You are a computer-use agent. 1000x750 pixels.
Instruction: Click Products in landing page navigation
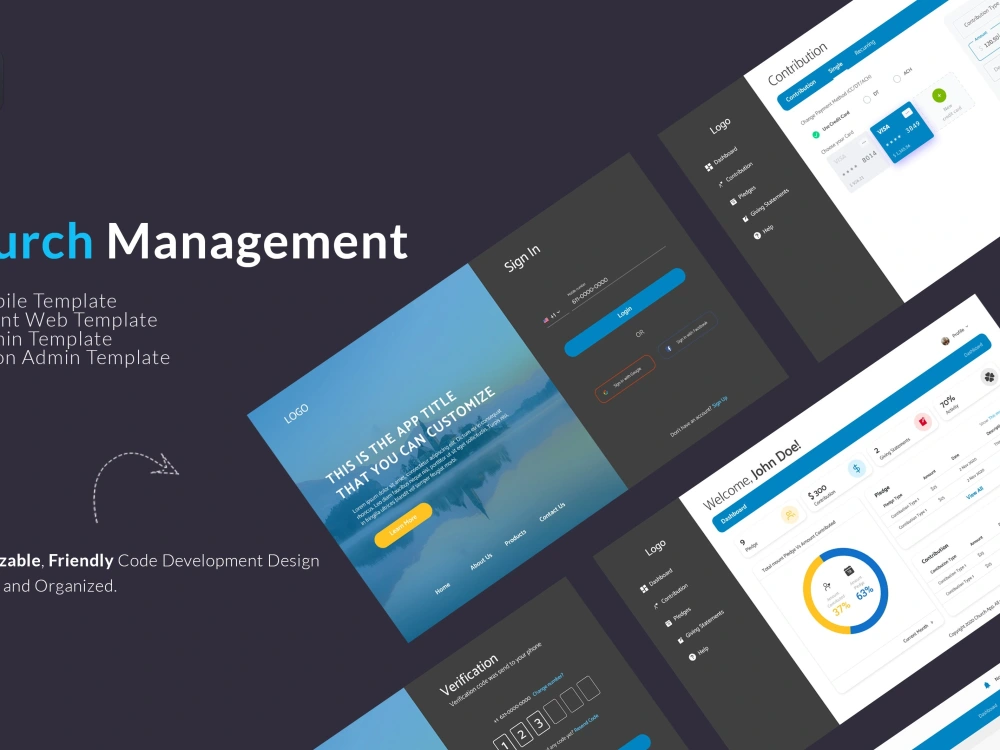[515, 538]
